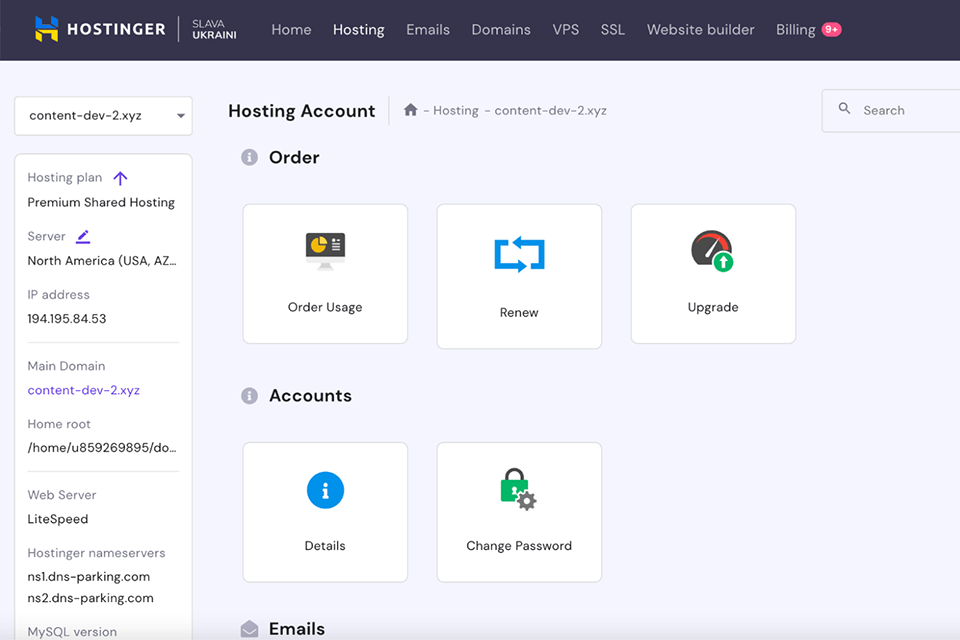Open the Order Usage tile icon
This screenshot has height=640, width=960.
pos(325,251)
